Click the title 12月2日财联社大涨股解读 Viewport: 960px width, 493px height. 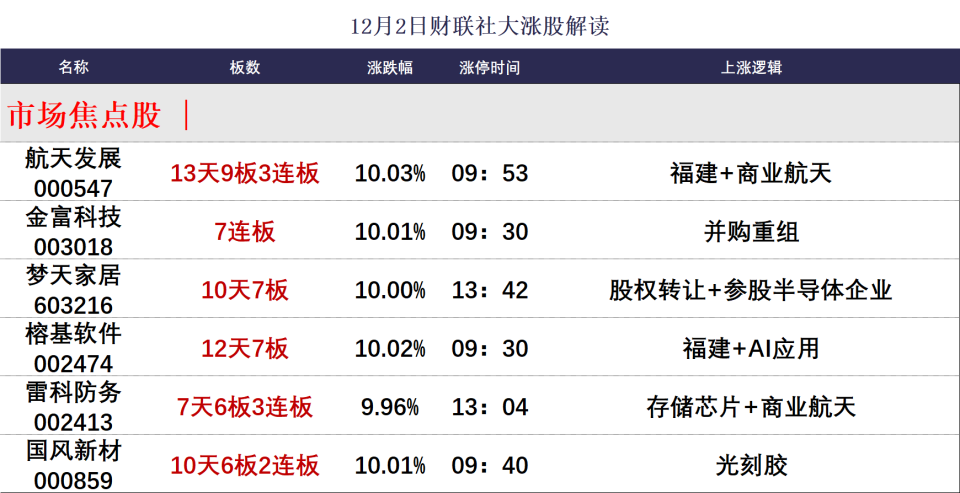pos(480,27)
